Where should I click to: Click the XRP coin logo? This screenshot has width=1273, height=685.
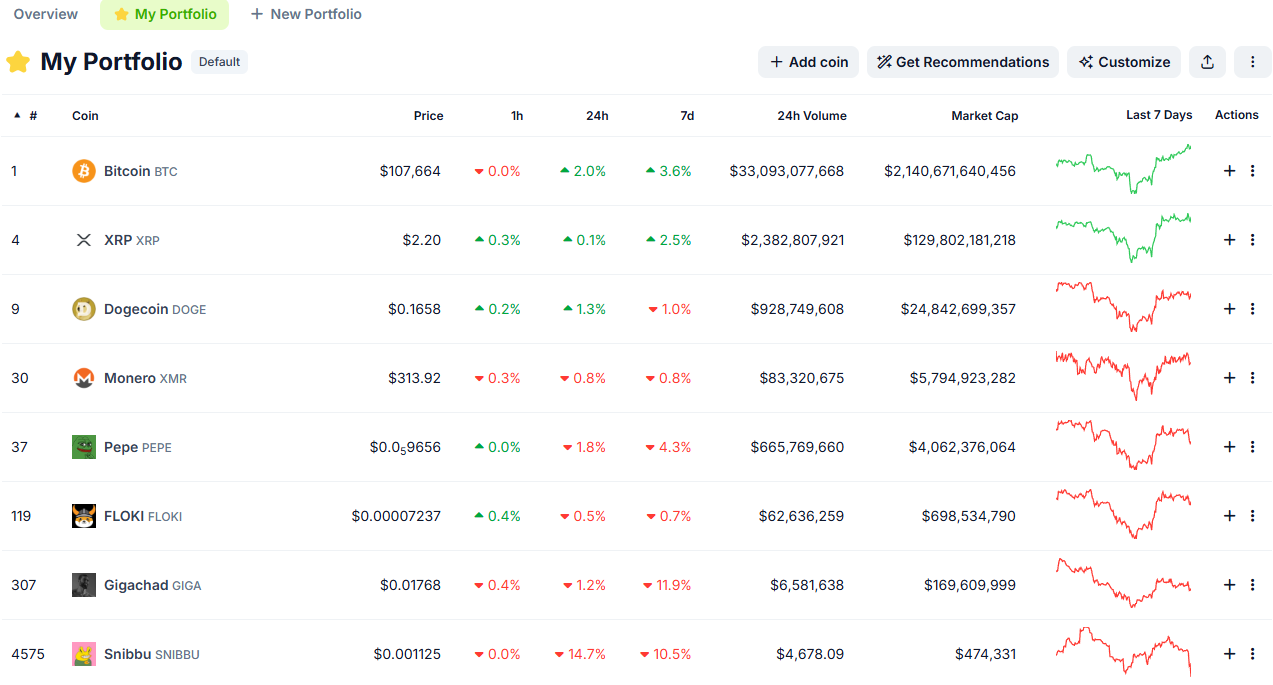(x=84, y=240)
